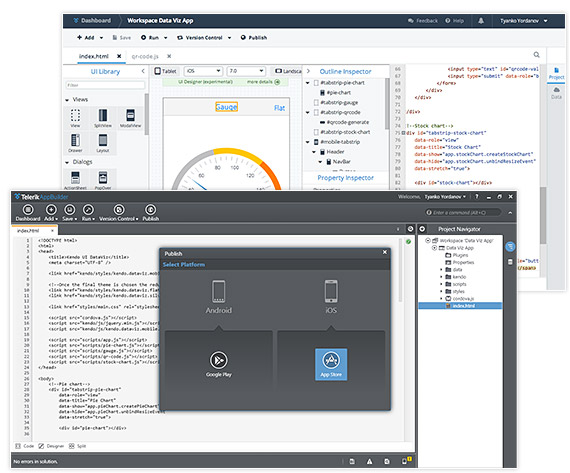The height and width of the screenshot is (473, 570).
Task: Switch to Split view in desktop editor
Action: (77, 446)
